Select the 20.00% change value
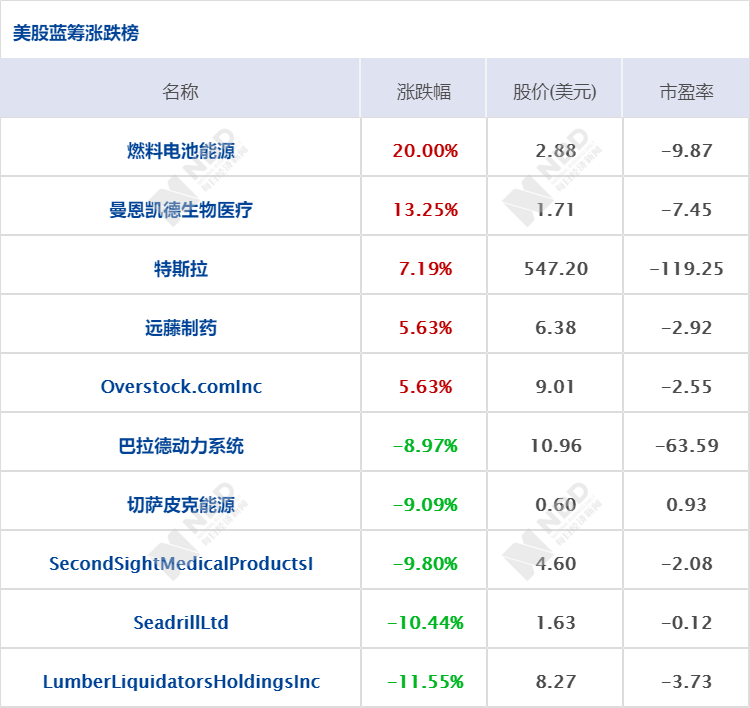 (x=425, y=151)
